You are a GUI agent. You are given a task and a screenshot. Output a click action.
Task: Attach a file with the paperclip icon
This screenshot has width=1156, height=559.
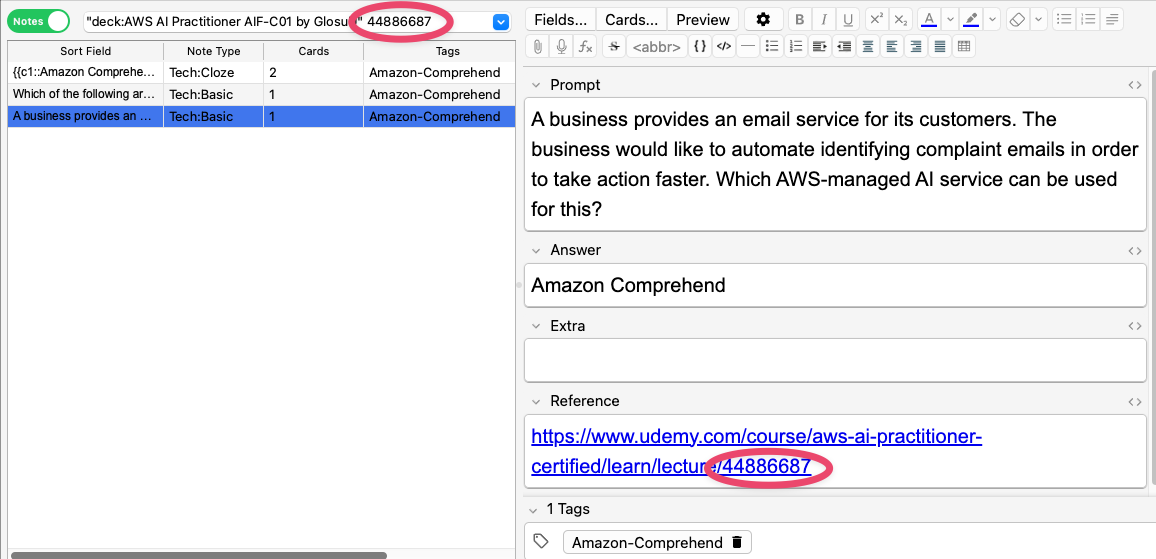point(538,46)
